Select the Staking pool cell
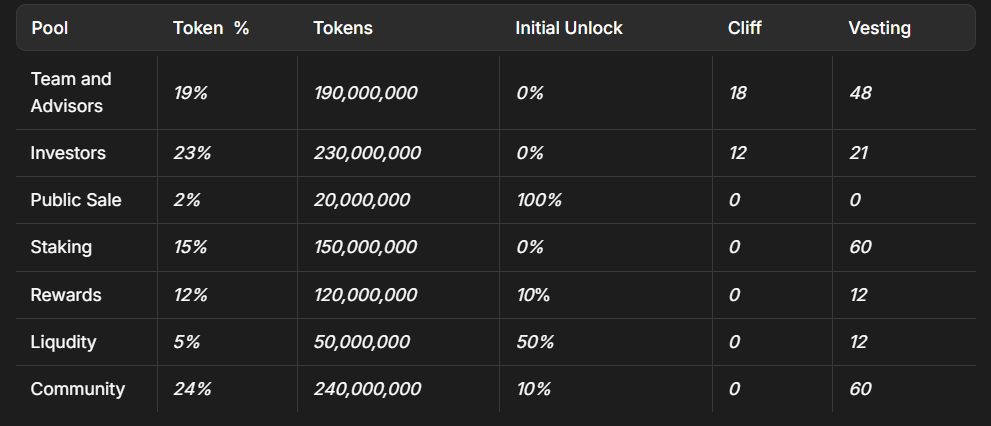The width and height of the screenshot is (991, 426). point(61,247)
